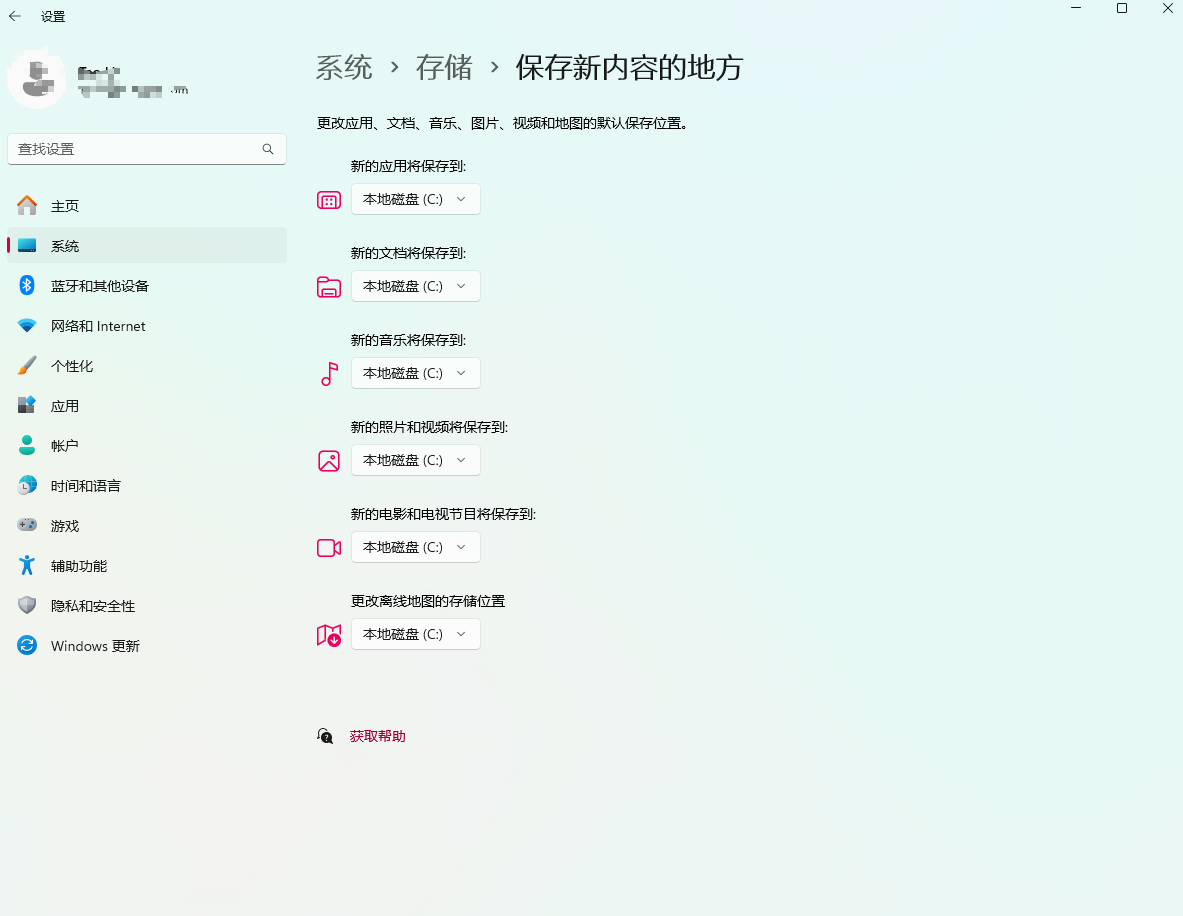Click the time and language globe icon

coord(27,485)
